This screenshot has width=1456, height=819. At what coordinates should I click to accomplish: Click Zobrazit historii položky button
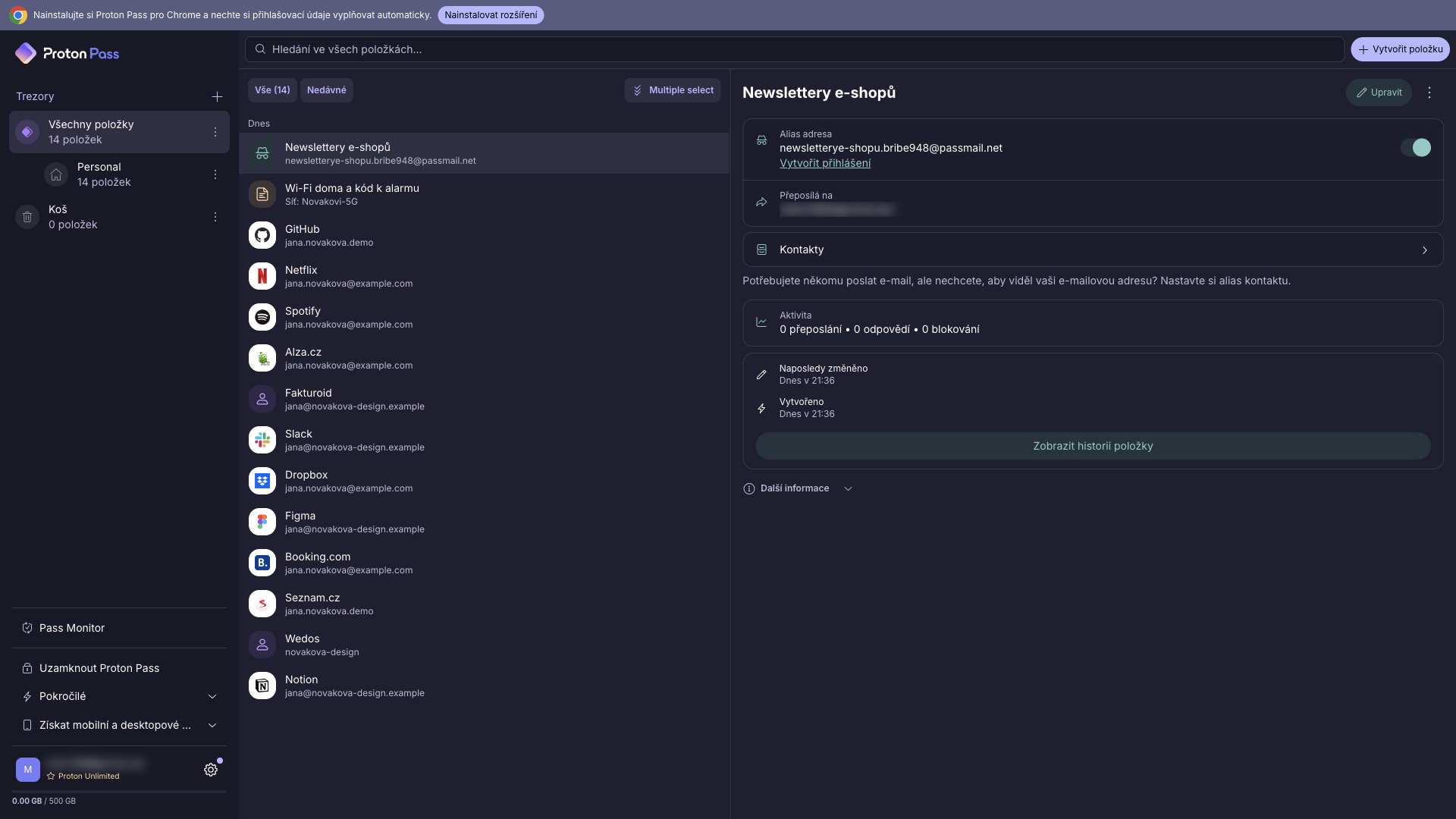point(1093,446)
